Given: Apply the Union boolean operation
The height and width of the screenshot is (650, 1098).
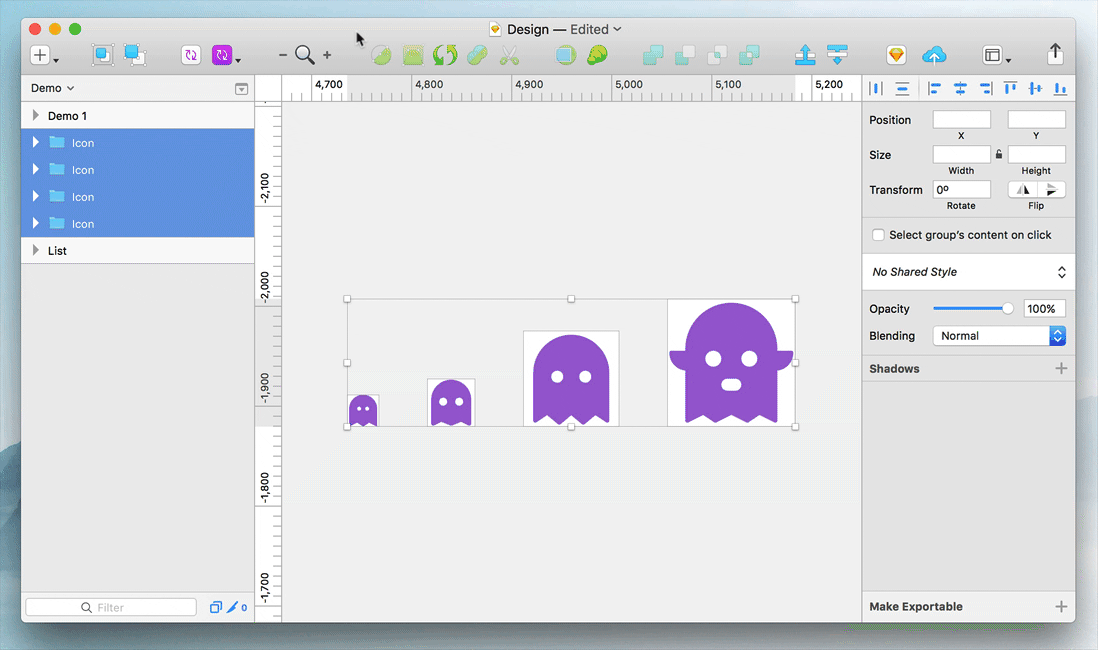Looking at the screenshot, I should point(653,55).
